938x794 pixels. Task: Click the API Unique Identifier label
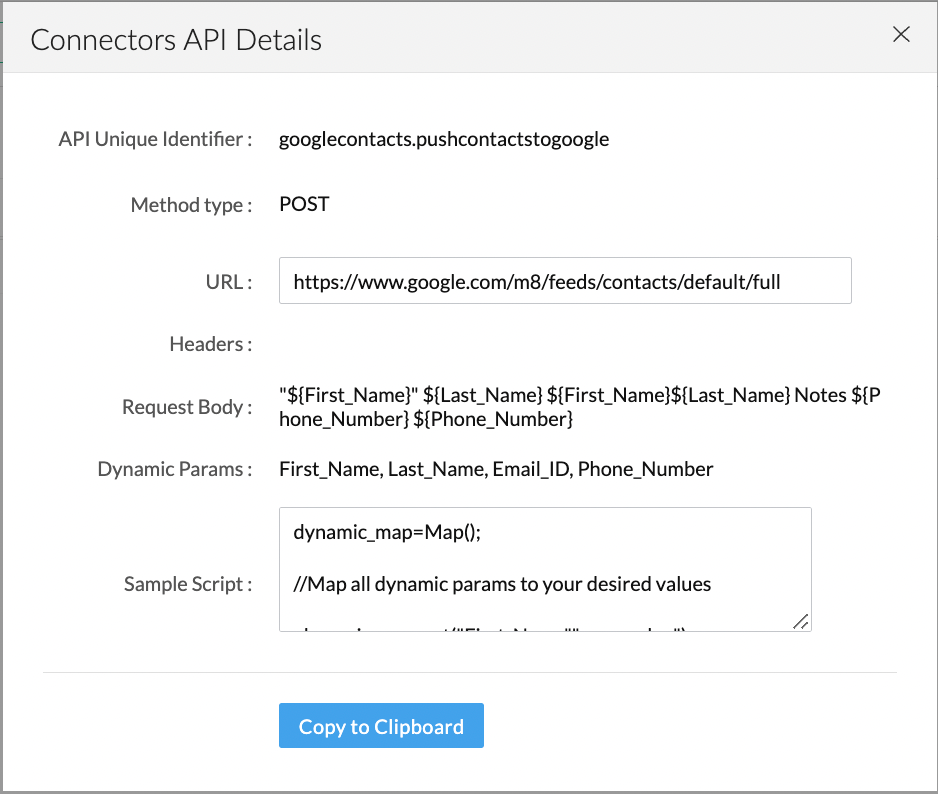pyautogui.click(x=155, y=139)
